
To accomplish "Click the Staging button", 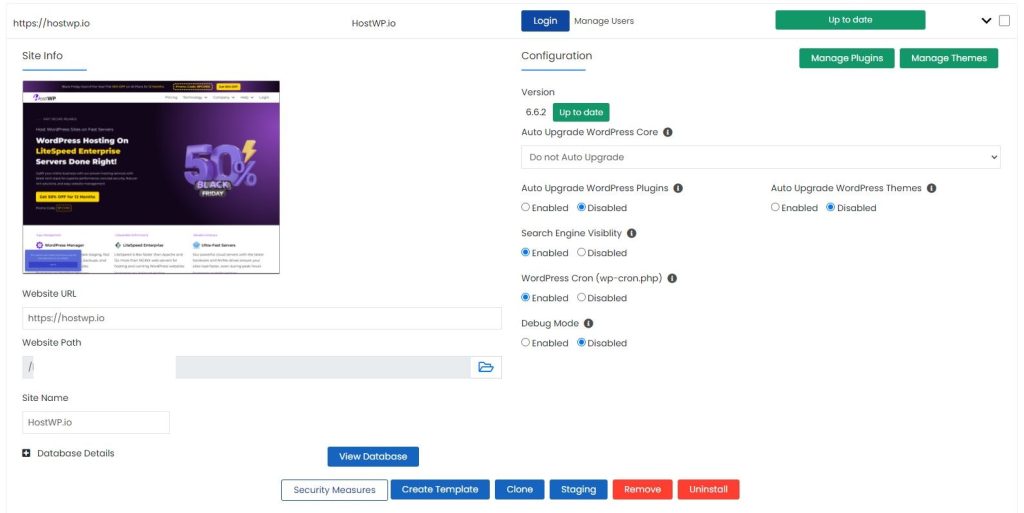I will tap(578, 489).
